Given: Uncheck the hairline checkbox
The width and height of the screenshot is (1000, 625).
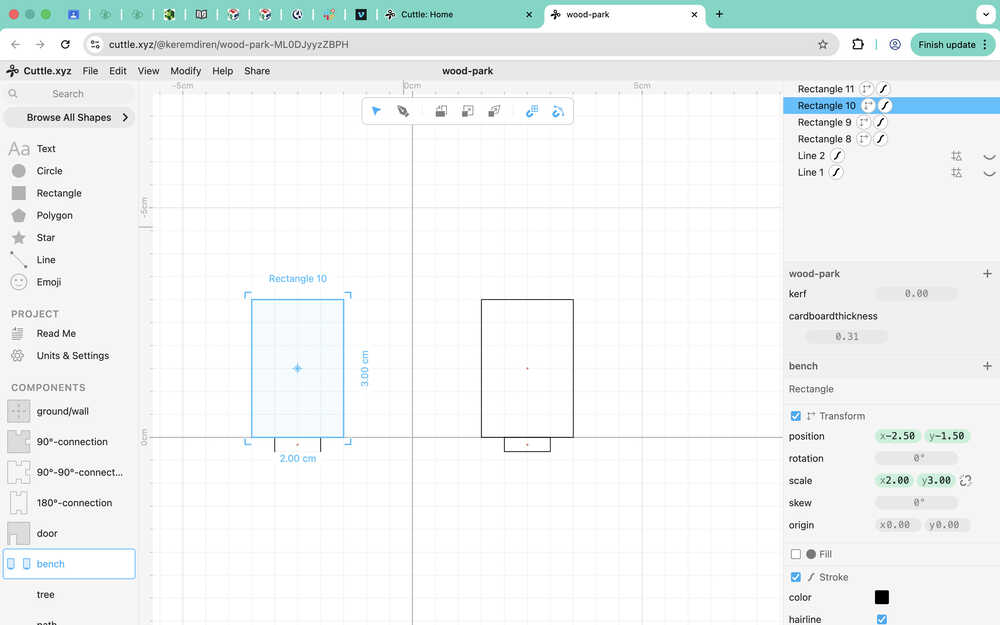Looking at the screenshot, I should pos(881,619).
